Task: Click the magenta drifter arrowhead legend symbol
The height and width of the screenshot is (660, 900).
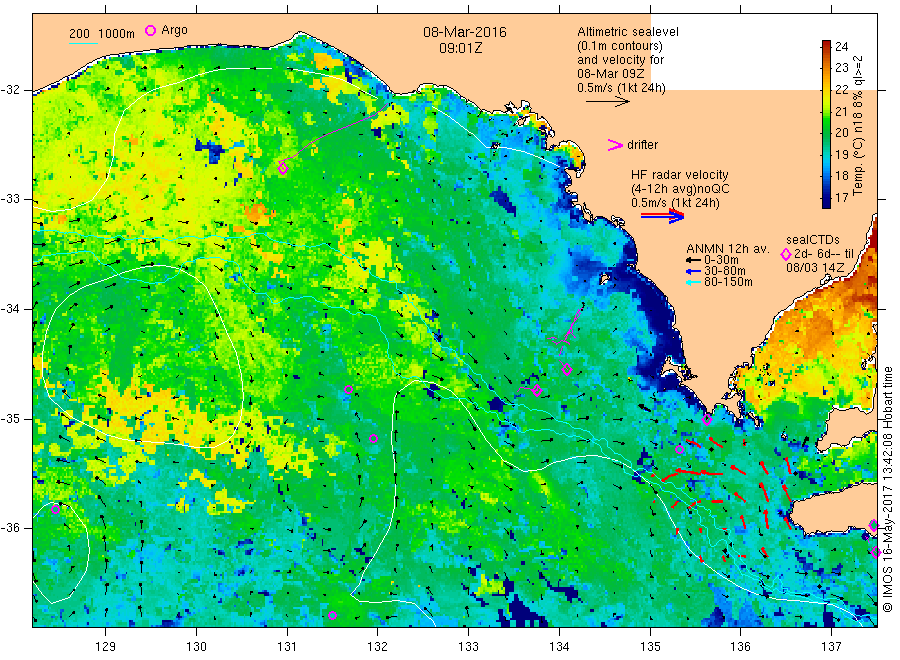Action: [x=615, y=145]
